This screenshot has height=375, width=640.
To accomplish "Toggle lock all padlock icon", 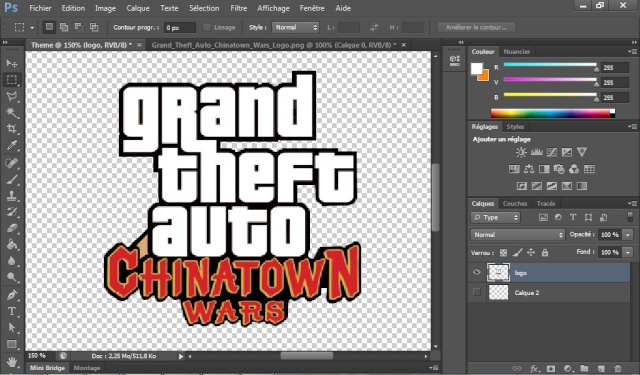I will [x=545, y=253].
